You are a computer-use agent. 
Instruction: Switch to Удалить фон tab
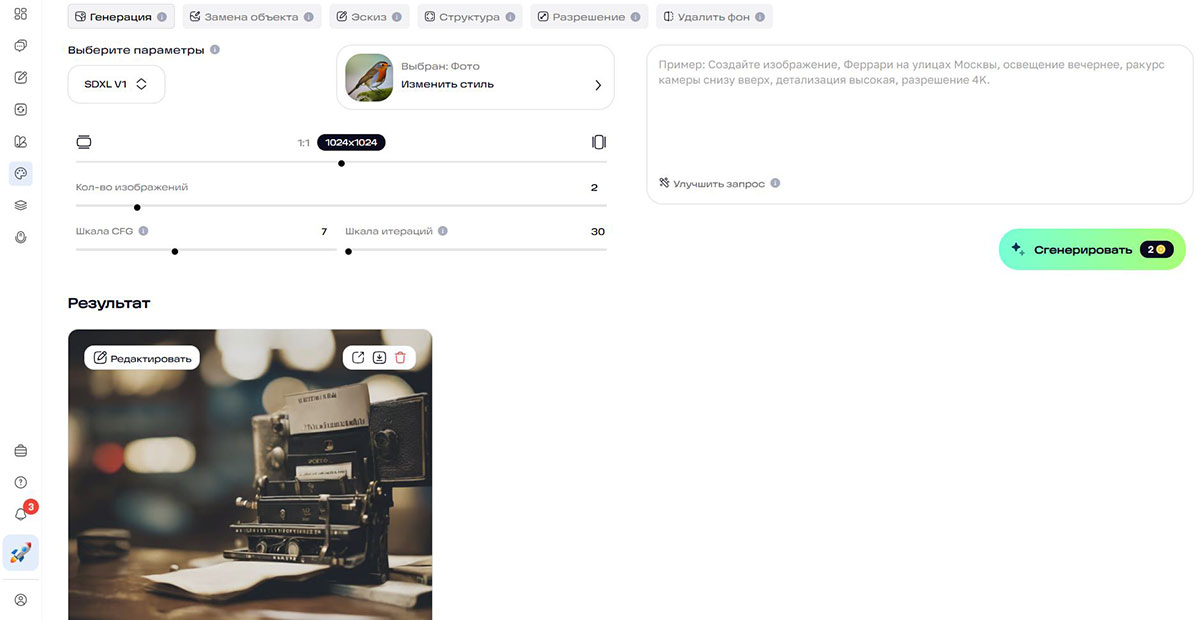[714, 17]
